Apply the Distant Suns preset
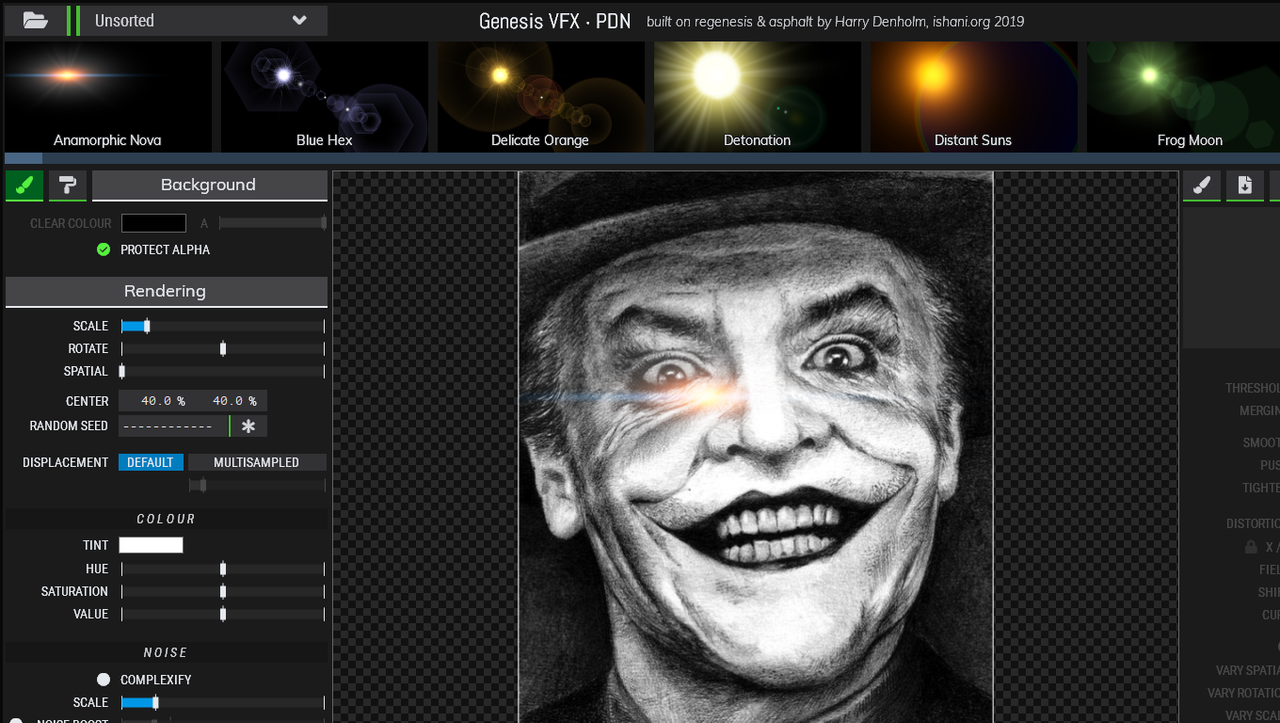The height and width of the screenshot is (723, 1280). [973, 96]
